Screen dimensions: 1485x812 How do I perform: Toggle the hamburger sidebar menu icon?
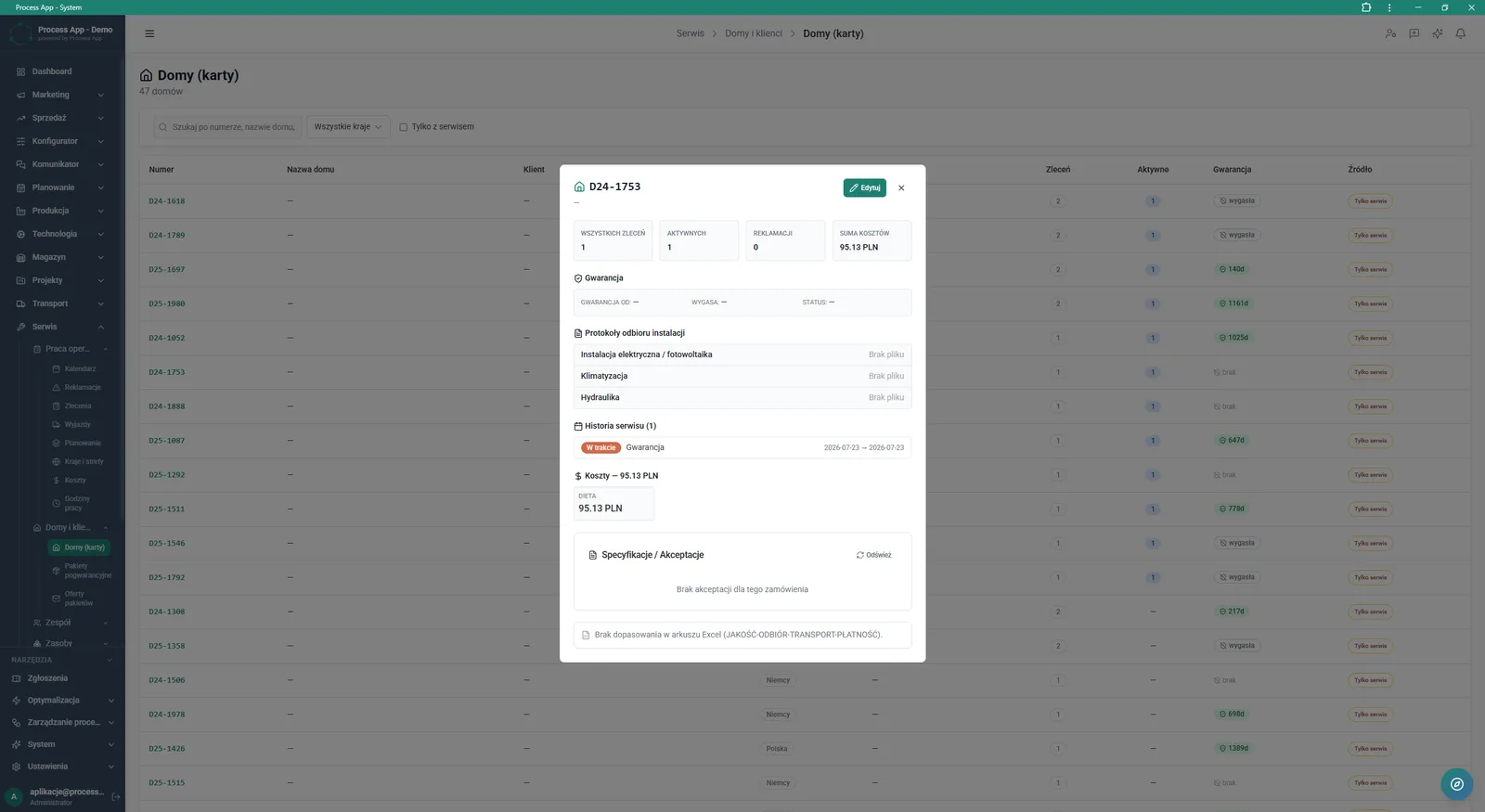(x=149, y=33)
